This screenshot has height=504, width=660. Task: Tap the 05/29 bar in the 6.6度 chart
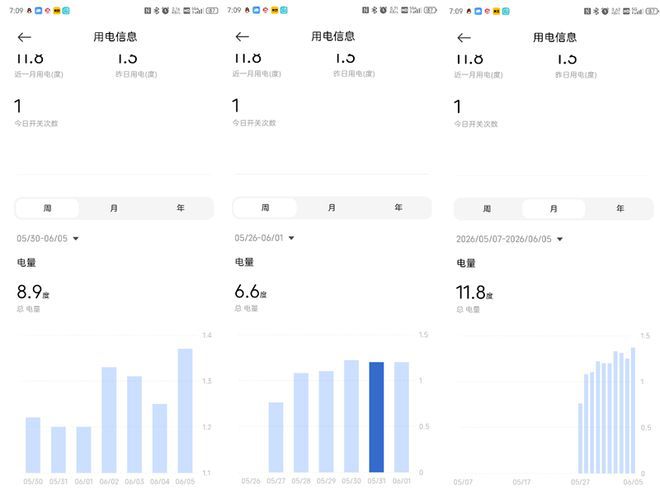(326, 421)
